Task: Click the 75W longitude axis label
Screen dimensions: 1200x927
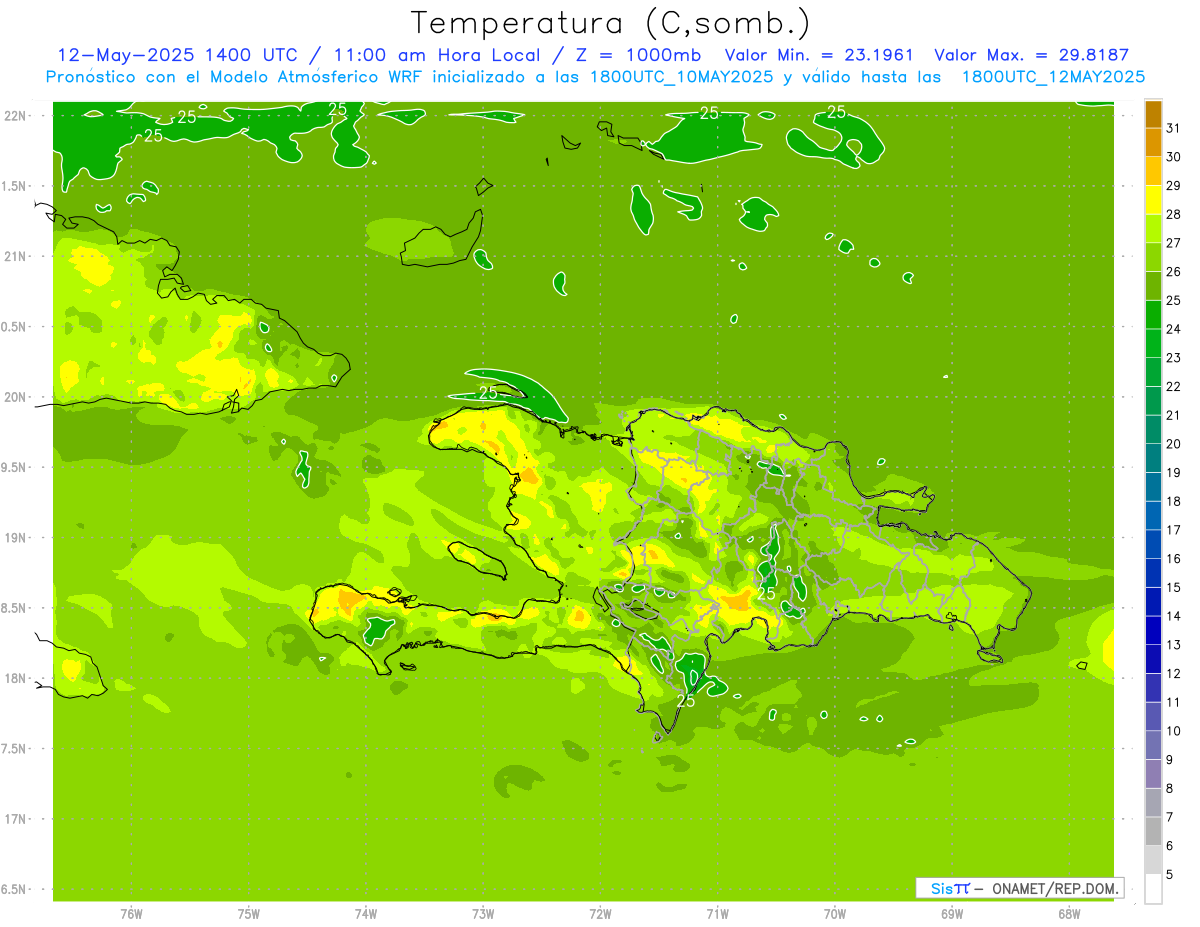Action: pos(249,914)
